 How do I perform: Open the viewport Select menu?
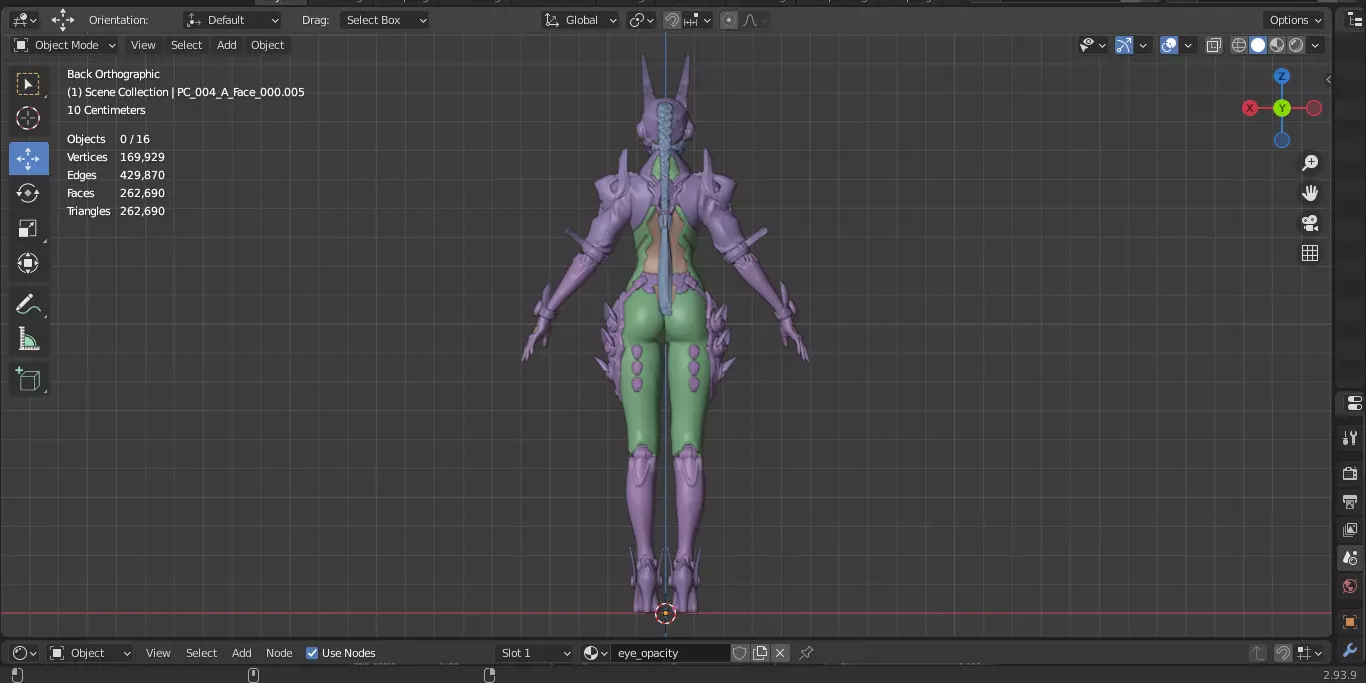186,45
